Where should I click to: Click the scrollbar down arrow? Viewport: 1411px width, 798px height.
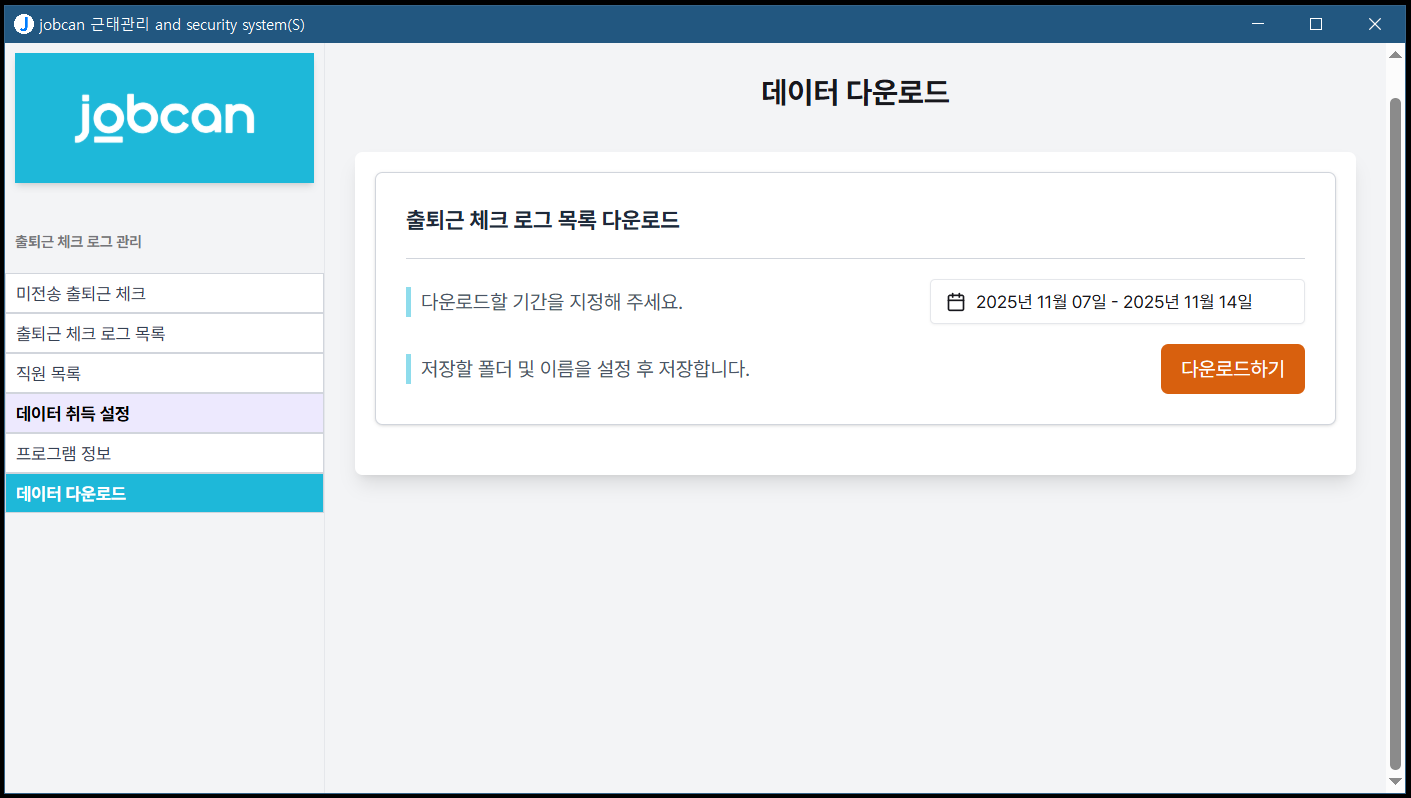click(x=1395, y=781)
